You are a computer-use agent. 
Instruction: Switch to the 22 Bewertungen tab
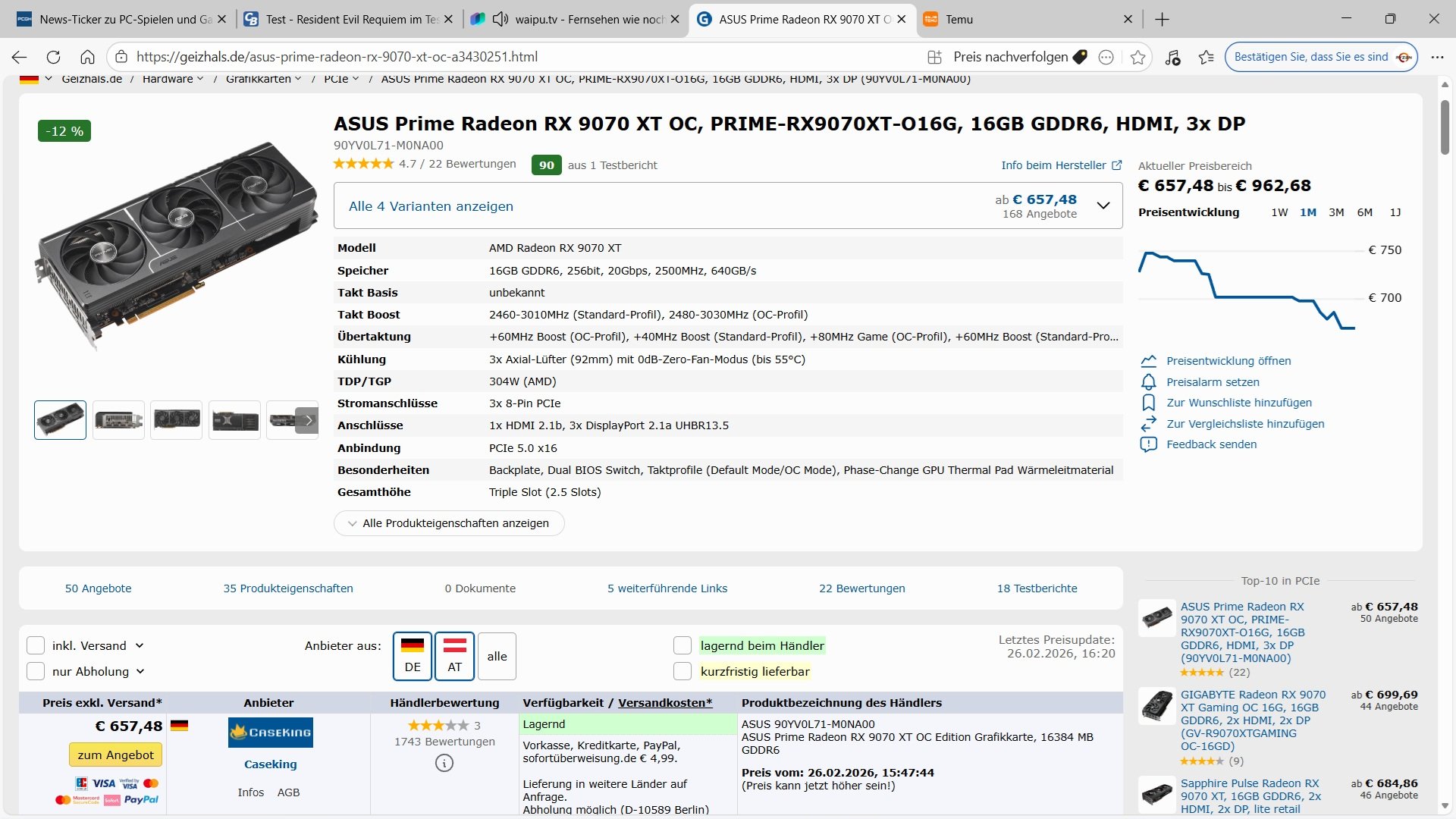861,588
